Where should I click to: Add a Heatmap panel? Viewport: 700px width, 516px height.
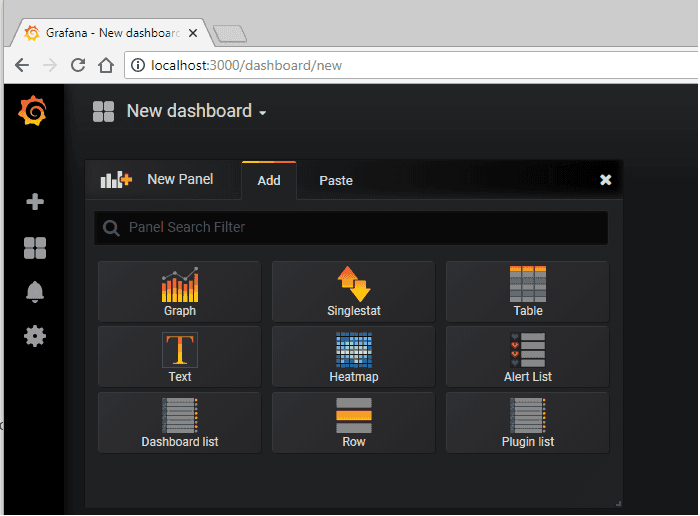(354, 357)
